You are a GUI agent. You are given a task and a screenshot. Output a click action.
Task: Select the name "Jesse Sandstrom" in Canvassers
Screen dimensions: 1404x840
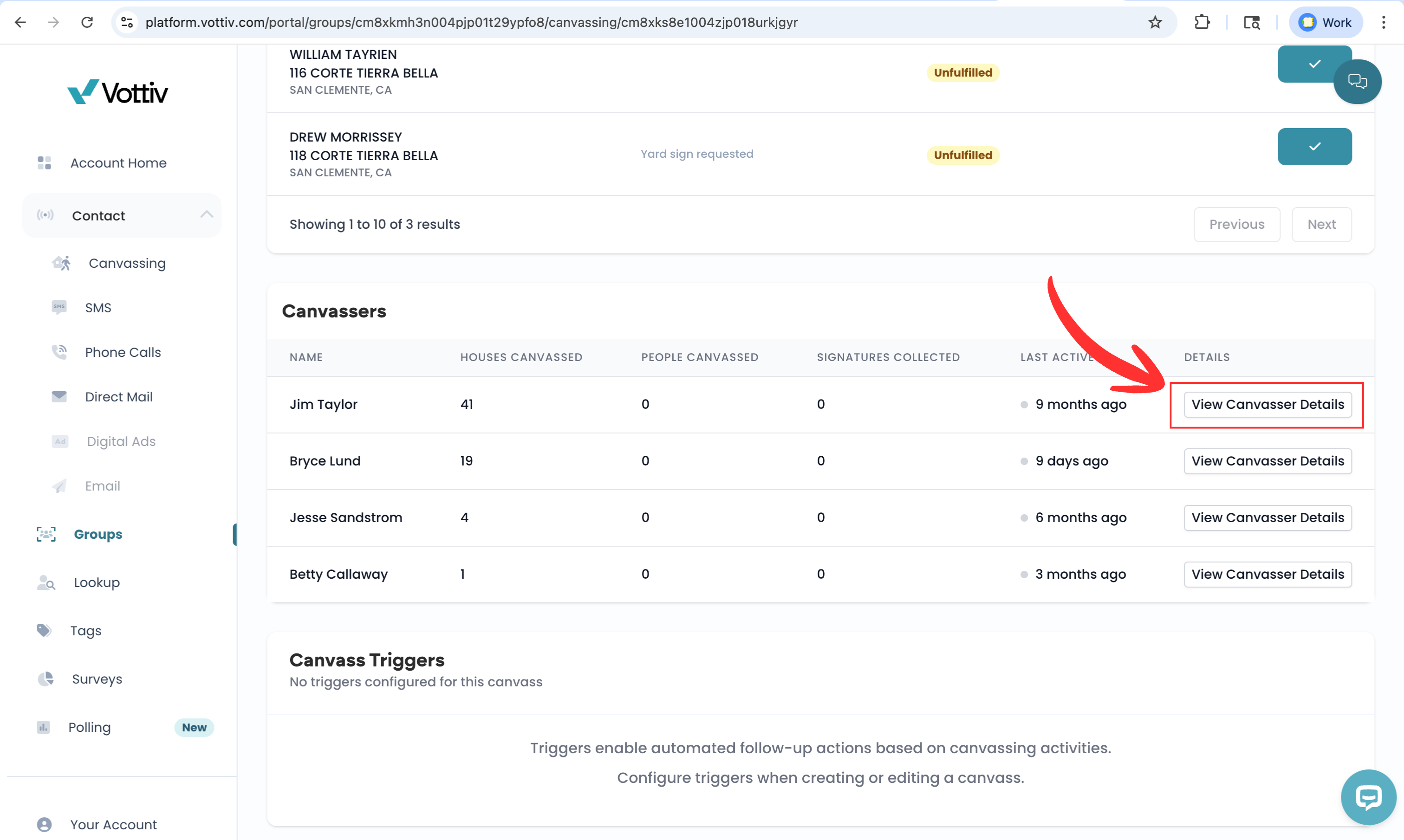[346, 518]
